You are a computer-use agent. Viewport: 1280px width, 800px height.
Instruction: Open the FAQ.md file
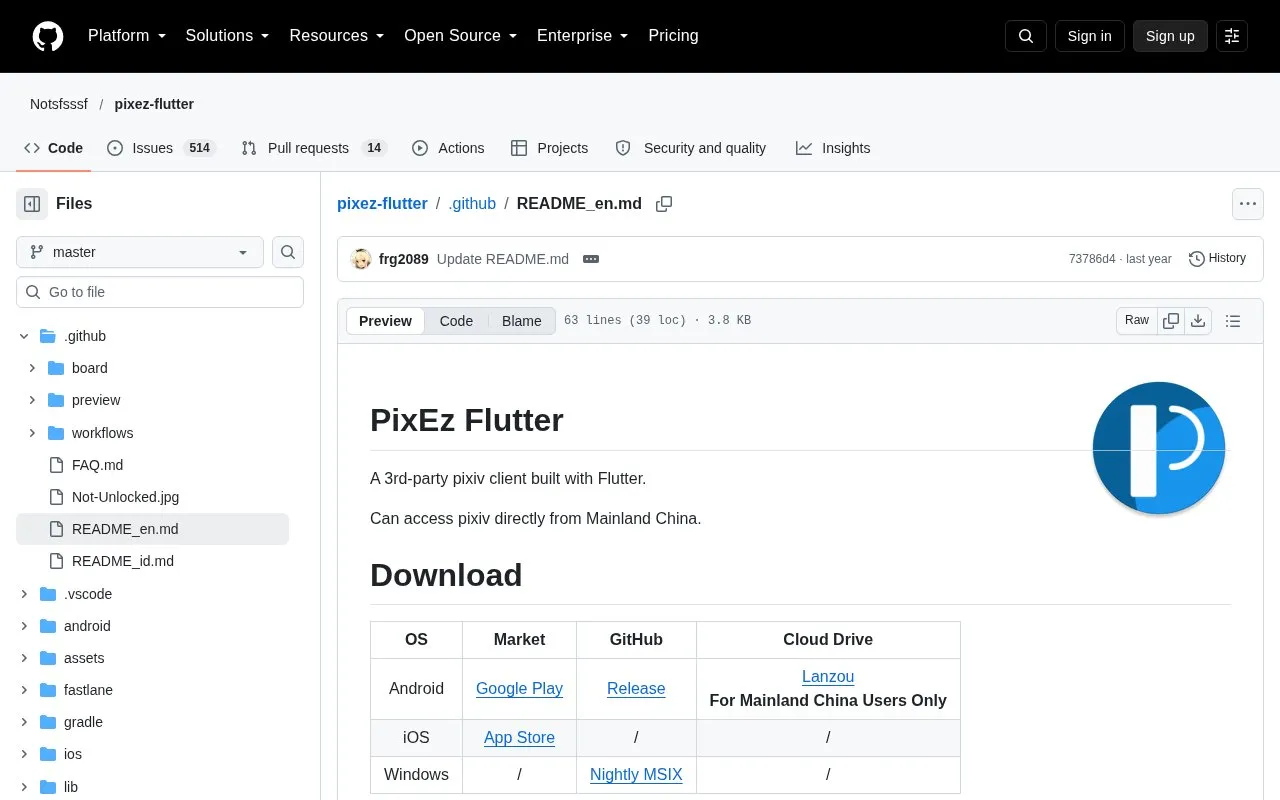tap(97, 465)
